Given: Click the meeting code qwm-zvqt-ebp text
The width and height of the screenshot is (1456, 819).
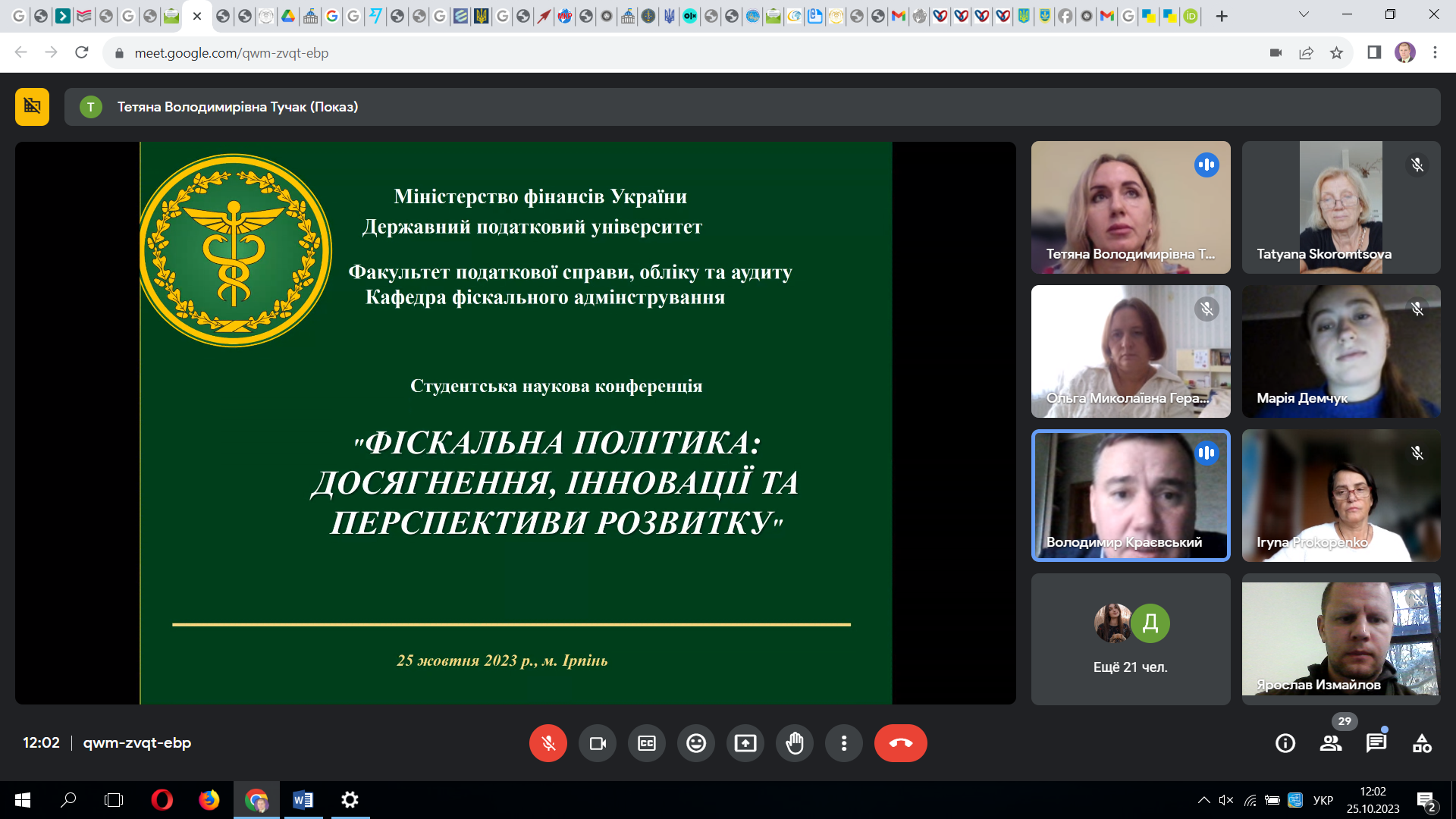Looking at the screenshot, I should coord(137,743).
